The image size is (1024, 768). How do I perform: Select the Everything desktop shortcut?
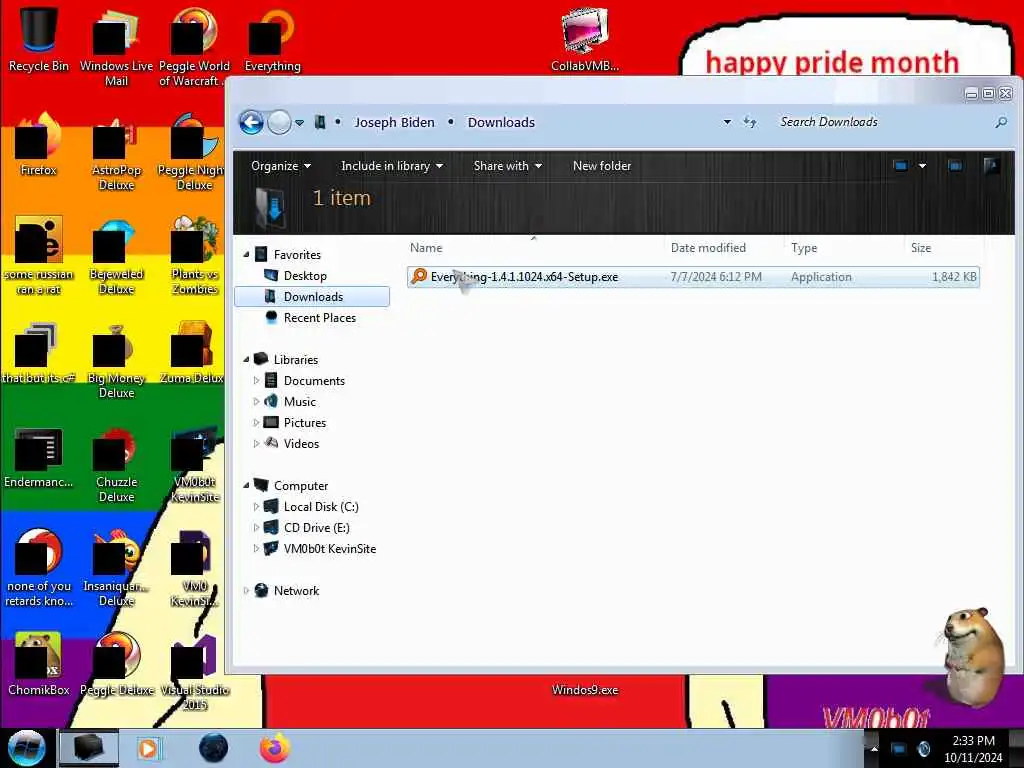pyautogui.click(x=272, y=39)
